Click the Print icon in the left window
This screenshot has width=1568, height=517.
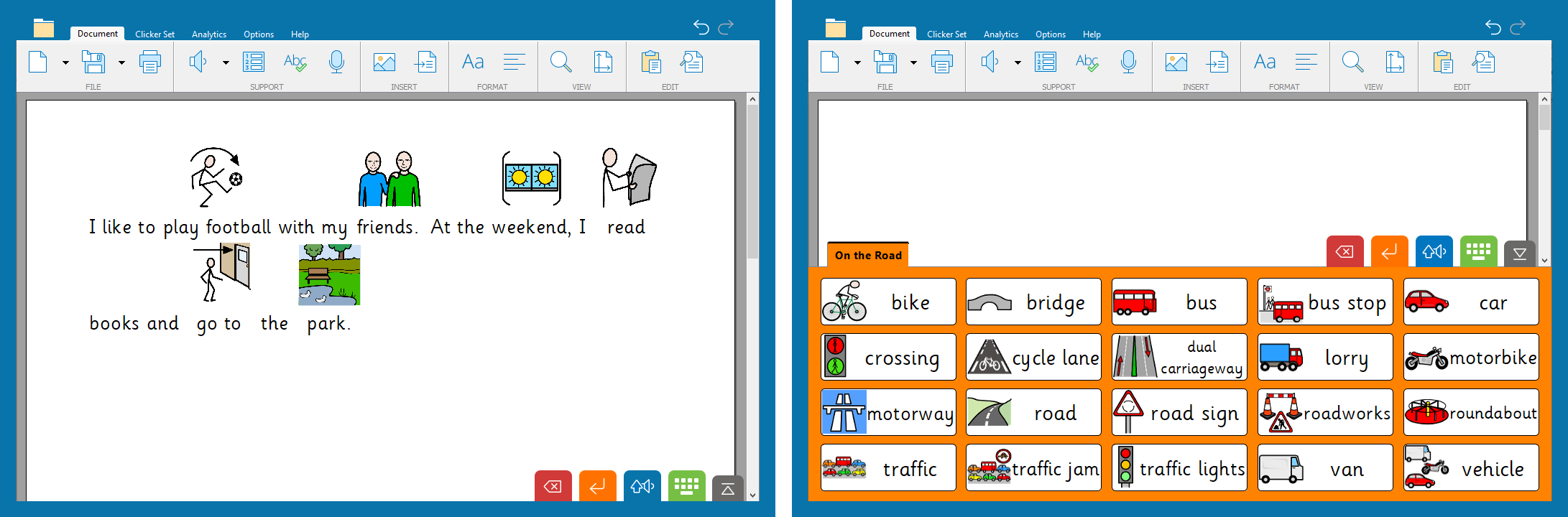coord(149,62)
